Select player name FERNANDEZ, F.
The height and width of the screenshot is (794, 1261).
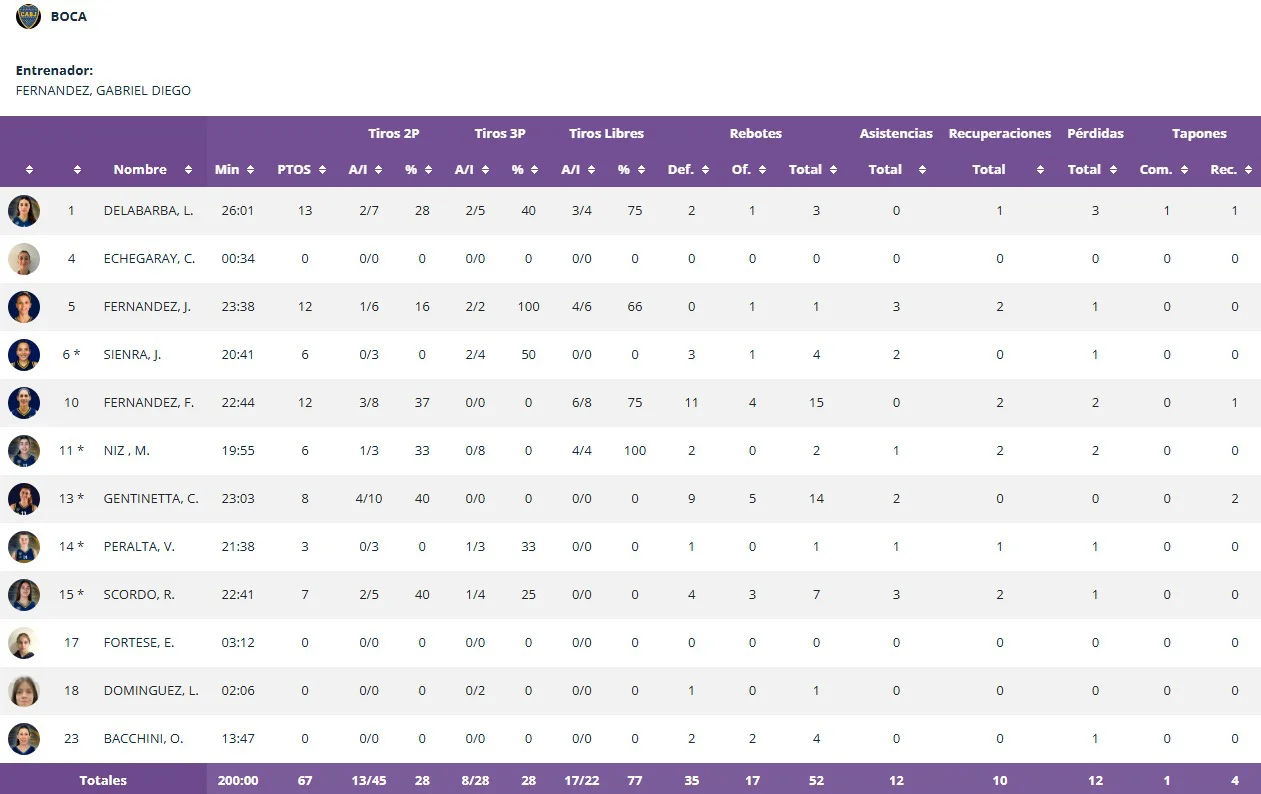pos(149,403)
